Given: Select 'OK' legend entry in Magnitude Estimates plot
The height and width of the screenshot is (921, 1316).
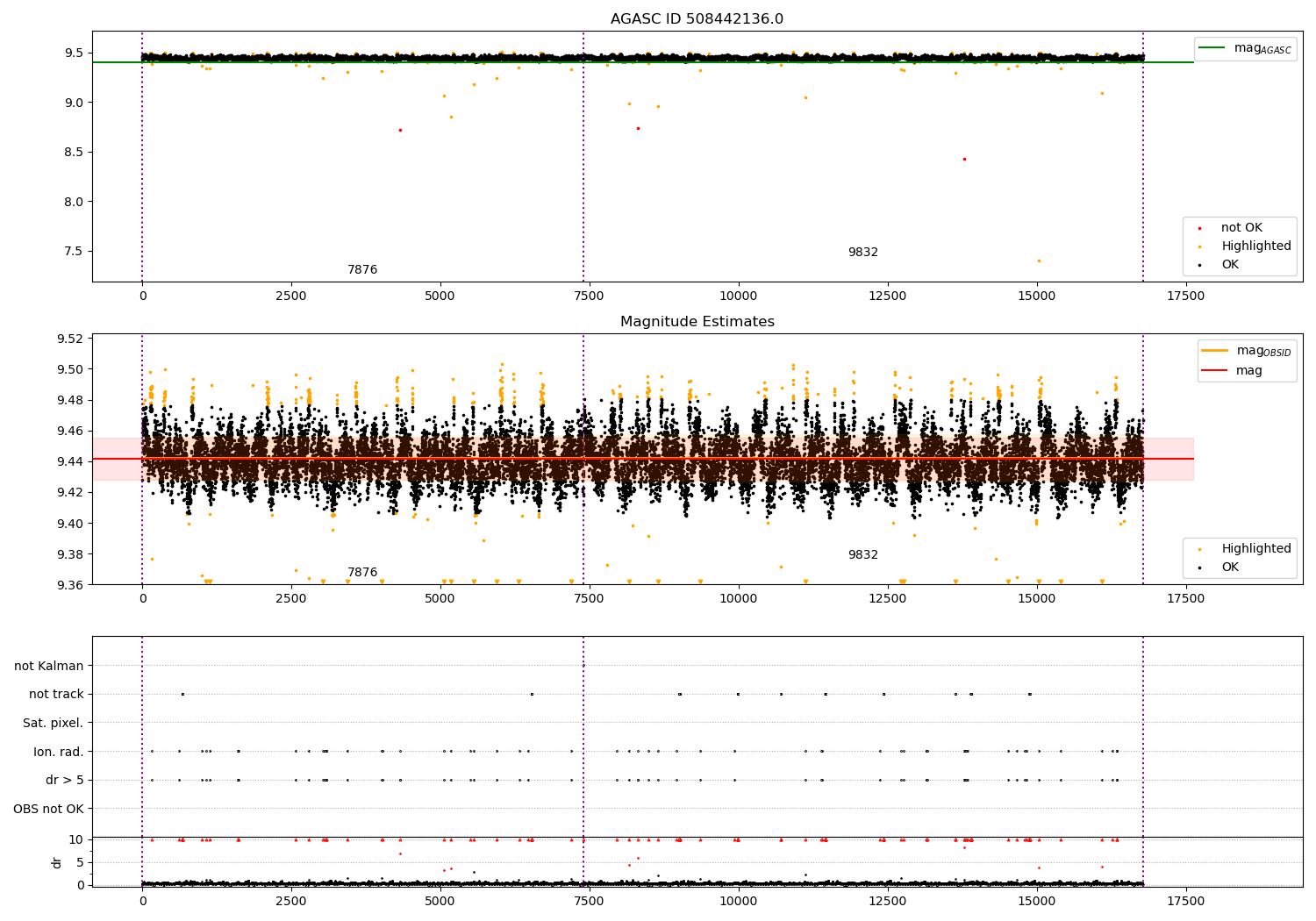Looking at the screenshot, I should pos(1229,568).
